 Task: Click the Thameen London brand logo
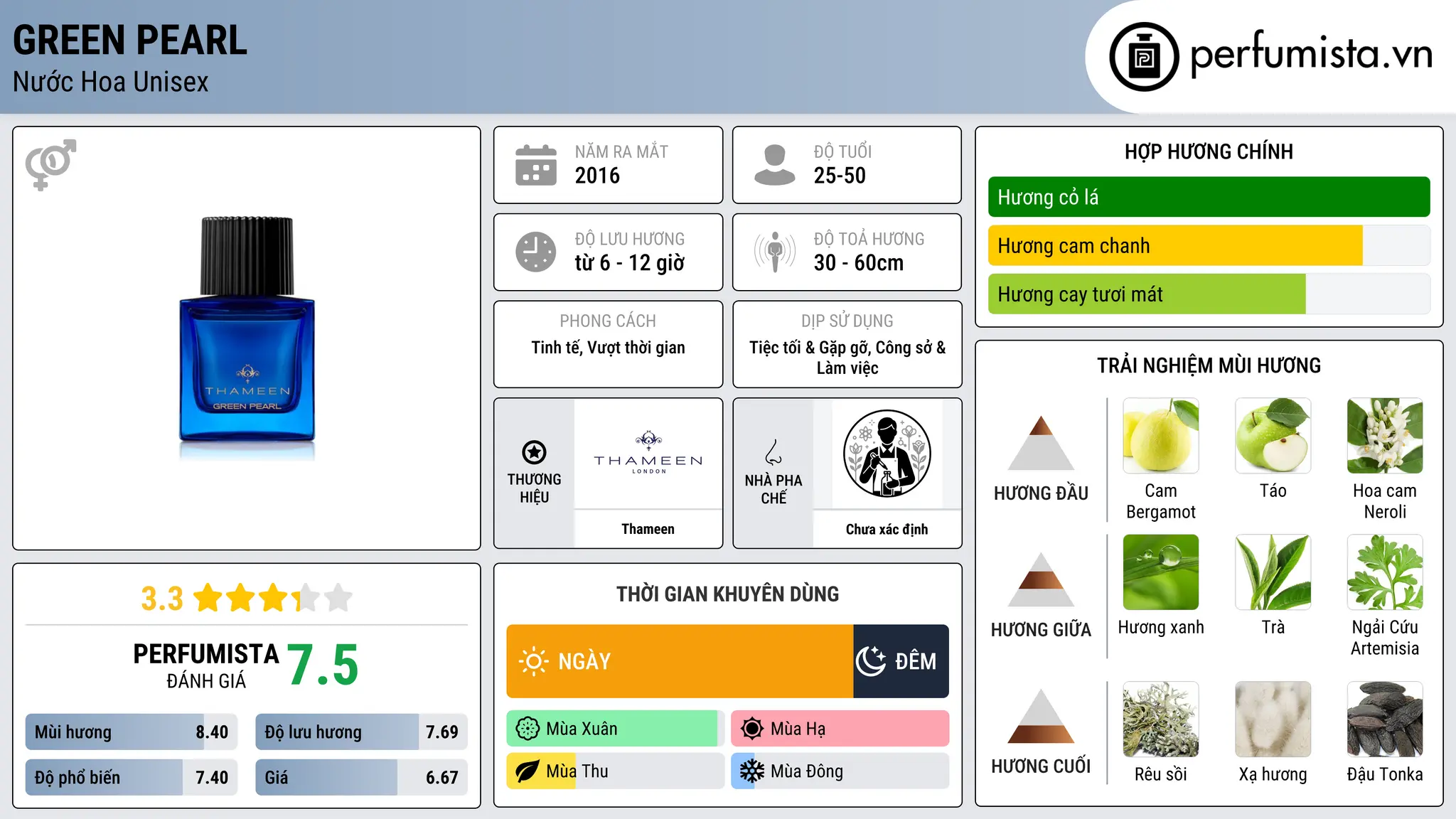pyautogui.click(x=648, y=452)
